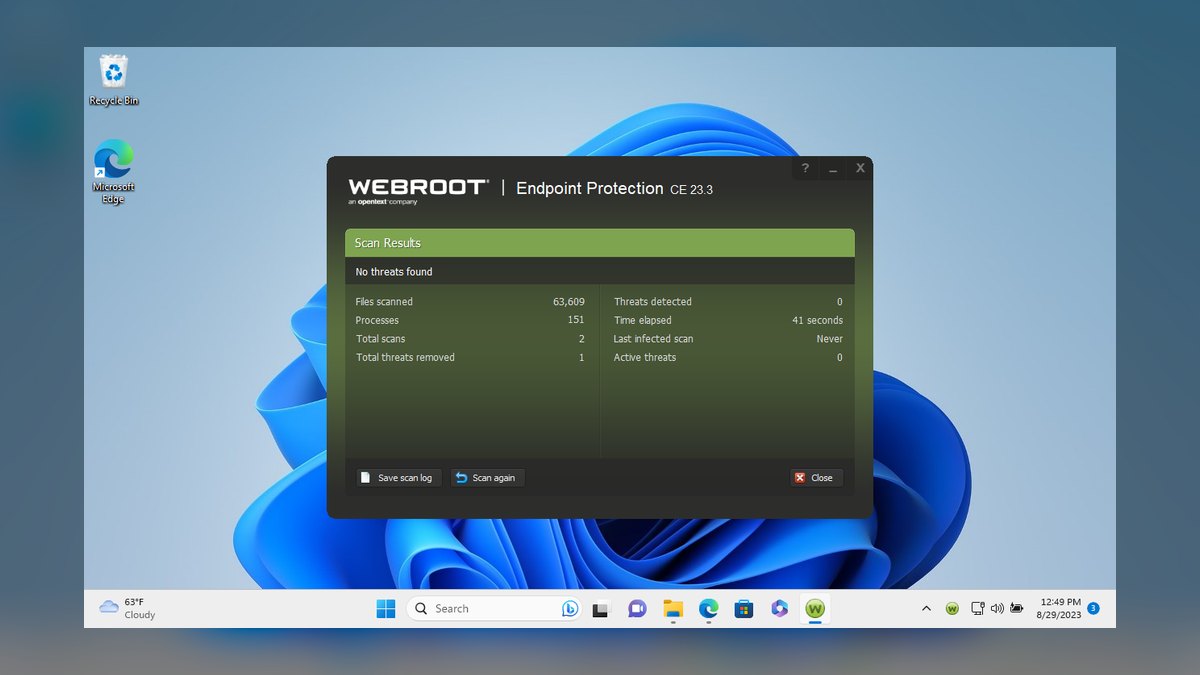This screenshot has width=1200, height=675.
Task: Open Webroot help question mark icon
Action: (805, 169)
